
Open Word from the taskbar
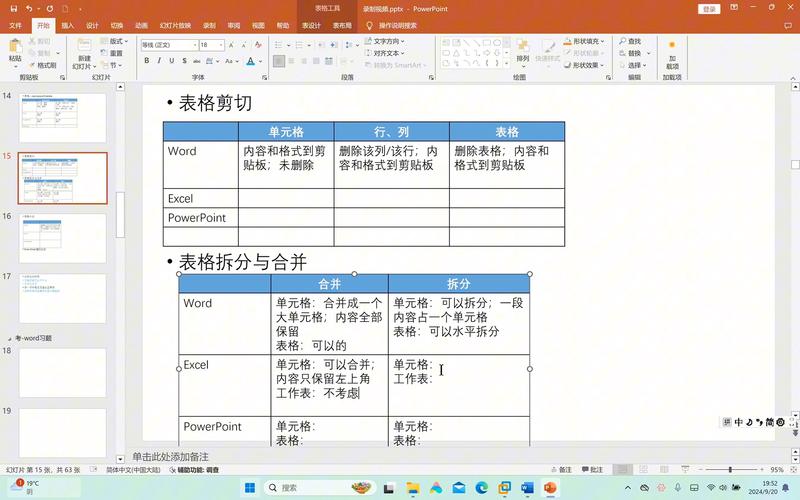527,488
